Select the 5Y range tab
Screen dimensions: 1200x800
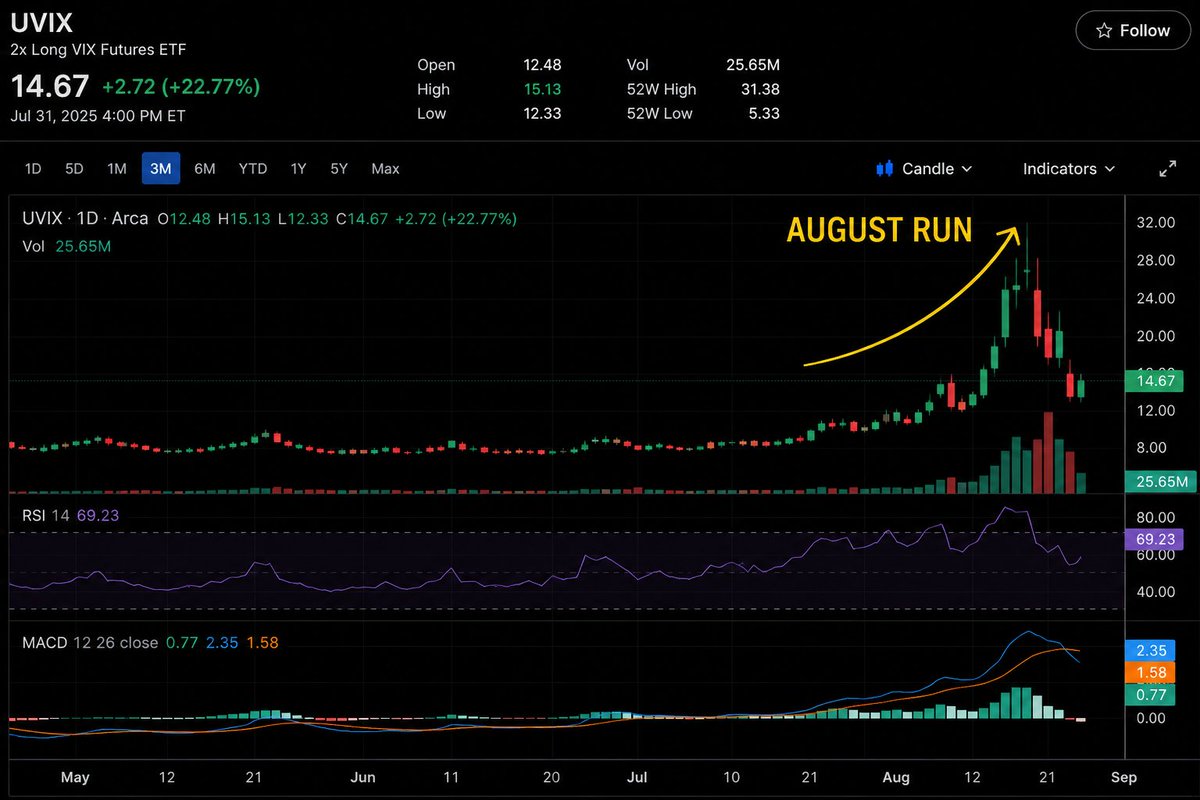[x=339, y=169]
